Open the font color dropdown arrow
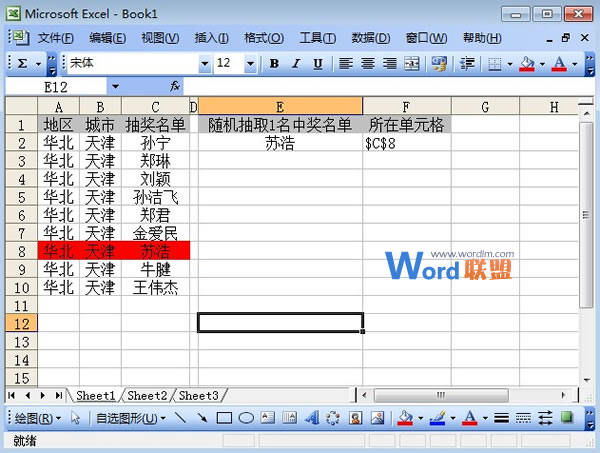The width and height of the screenshot is (600, 453). (x=574, y=64)
